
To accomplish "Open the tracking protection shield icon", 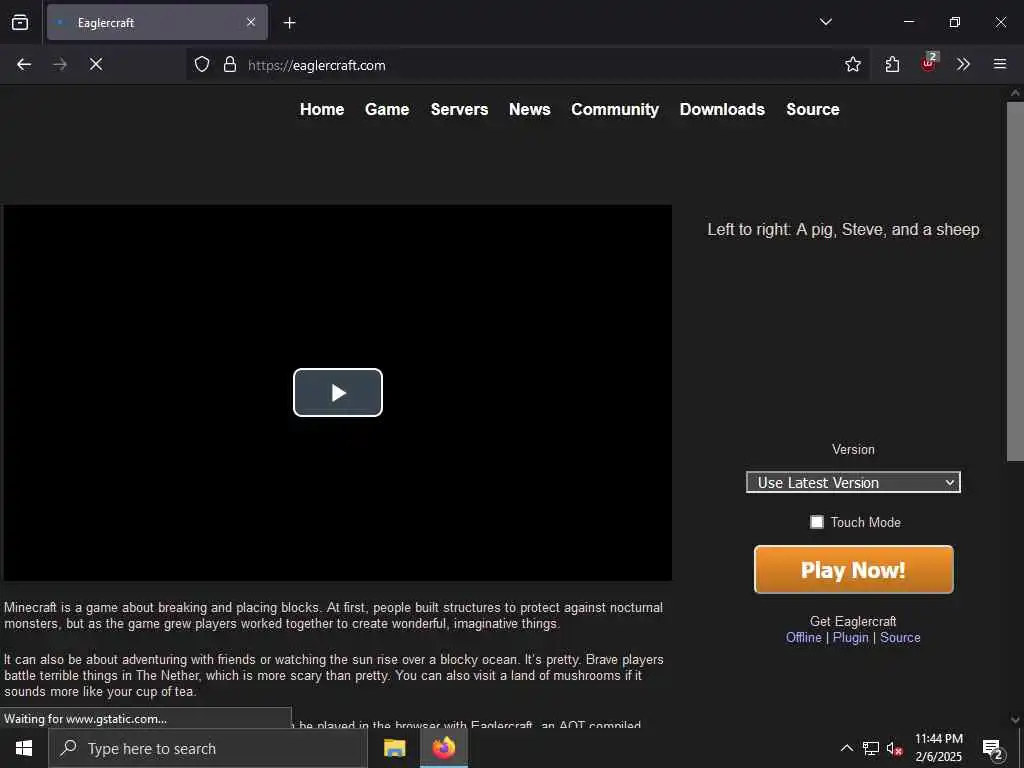I will (202, 64).
